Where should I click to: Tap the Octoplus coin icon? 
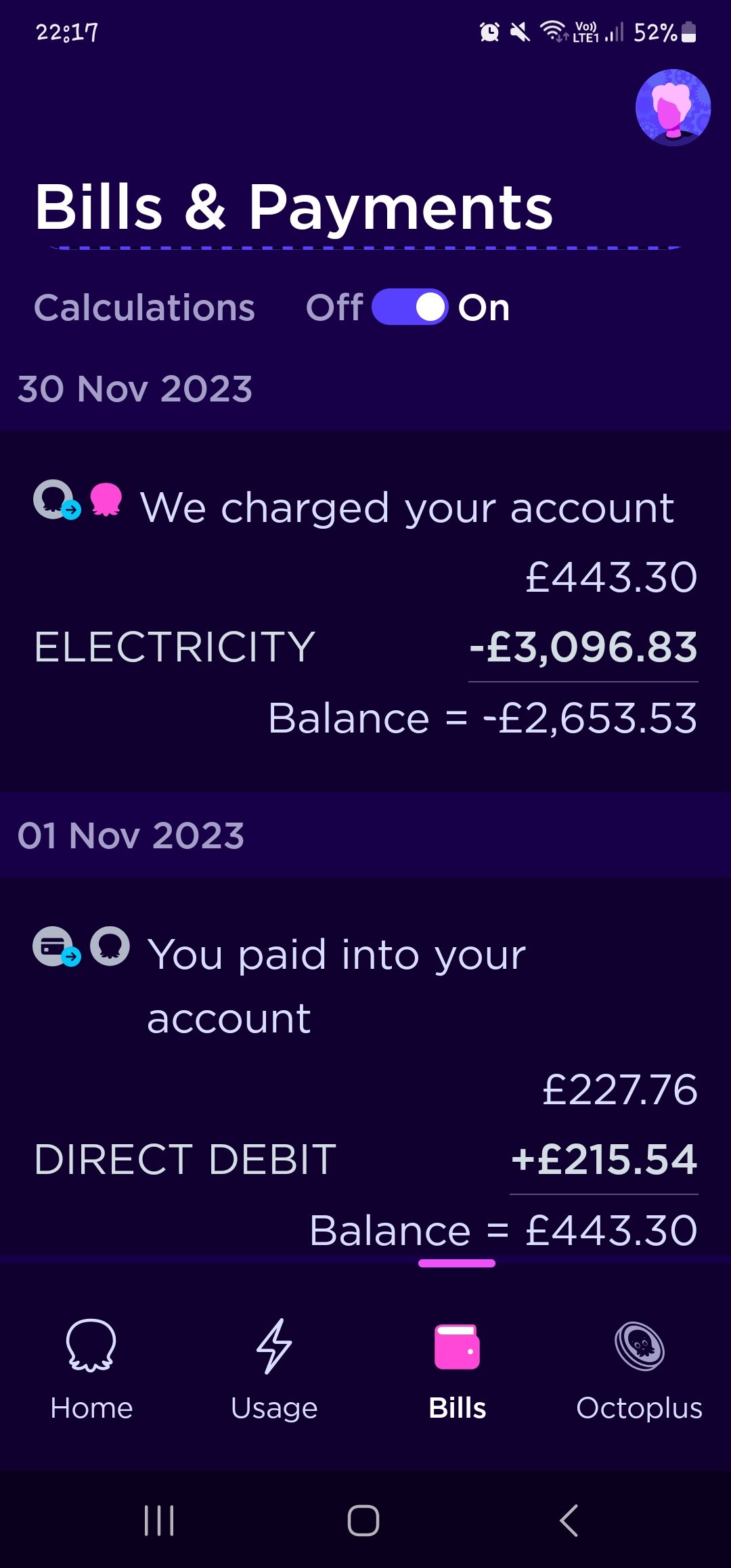(x=640, y=1346)
